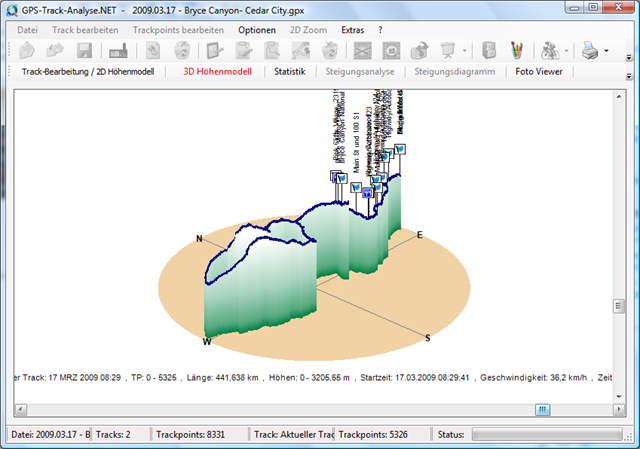This screenshot has height=449, width=640.
Task: Click the floppy disk save icon
Action: pos(84,50)
